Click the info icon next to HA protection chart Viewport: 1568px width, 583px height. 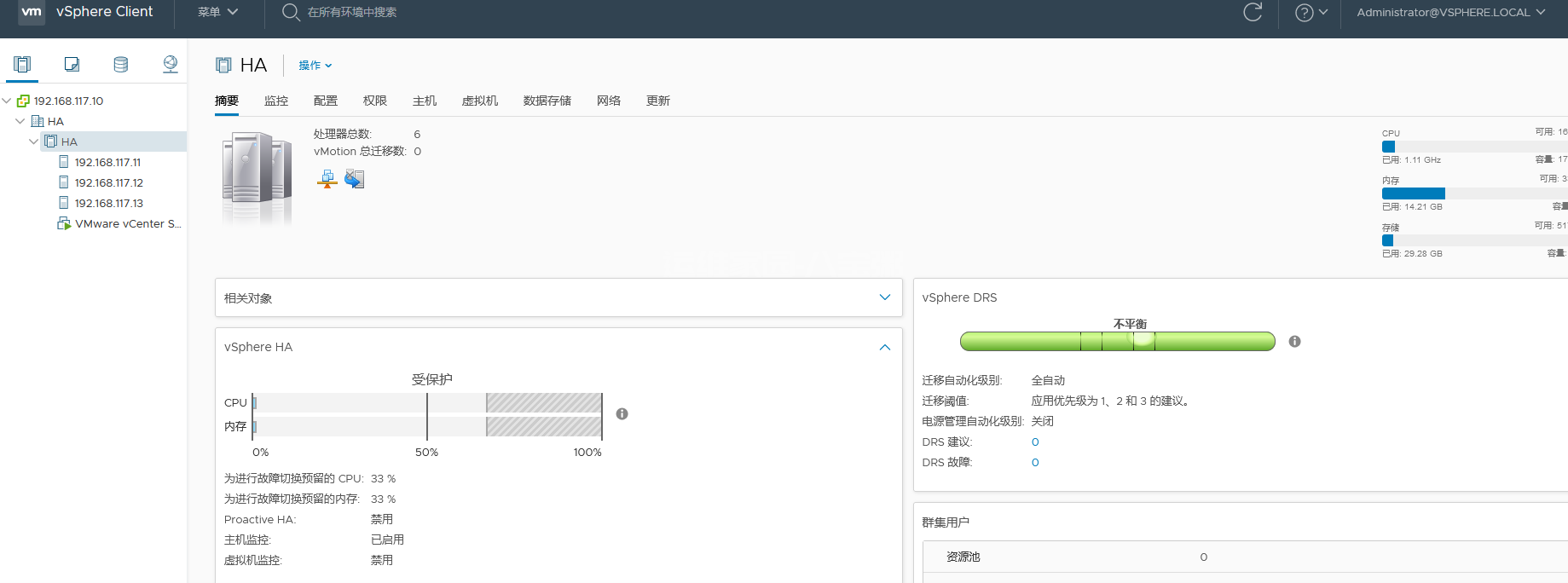[x=622, y=413]
